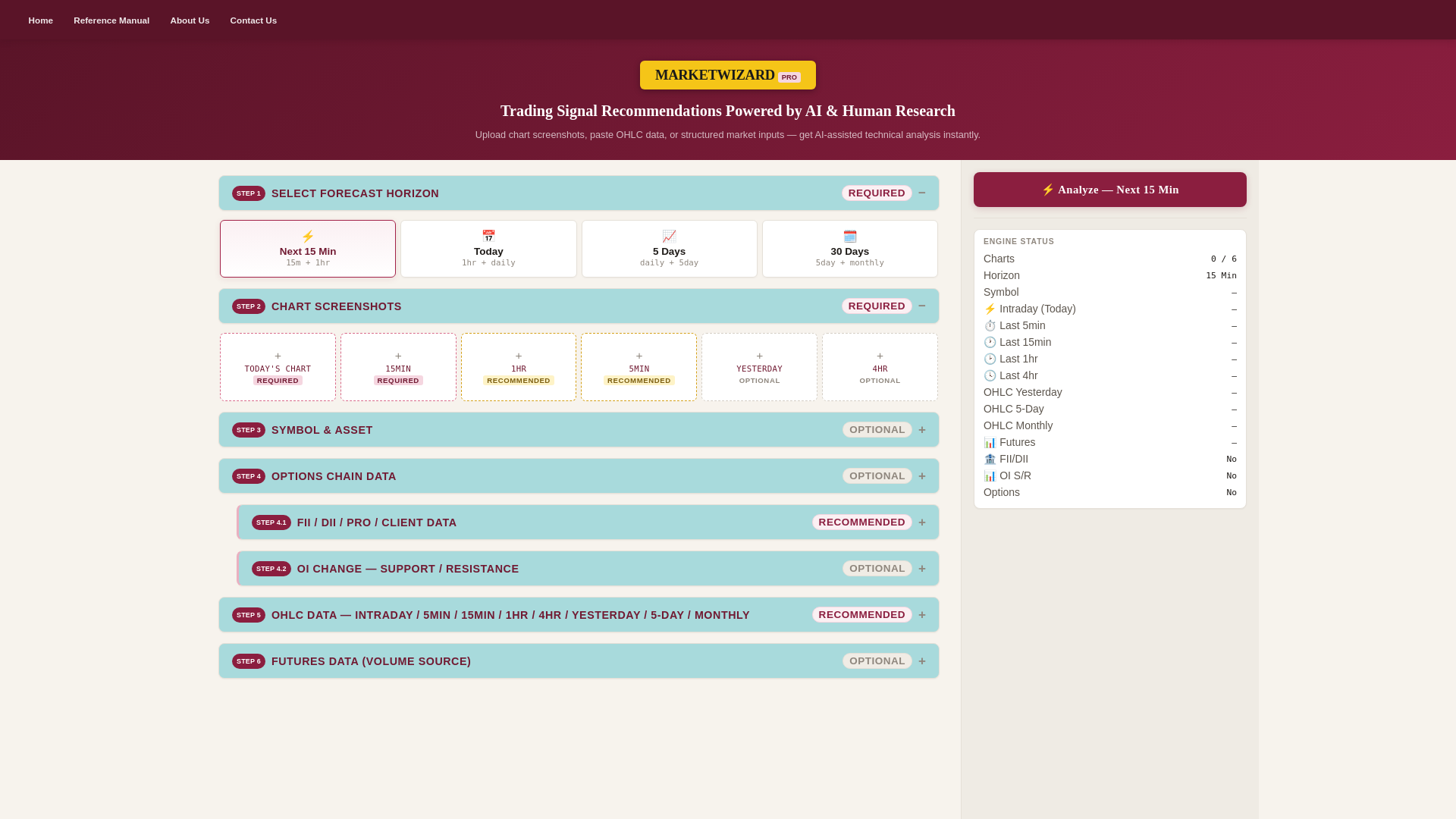This screenshot has width=1456, height=819.
Task: Select the Next 15 Min horizon card
Action: pyautogui.click(x=308, y=249)
